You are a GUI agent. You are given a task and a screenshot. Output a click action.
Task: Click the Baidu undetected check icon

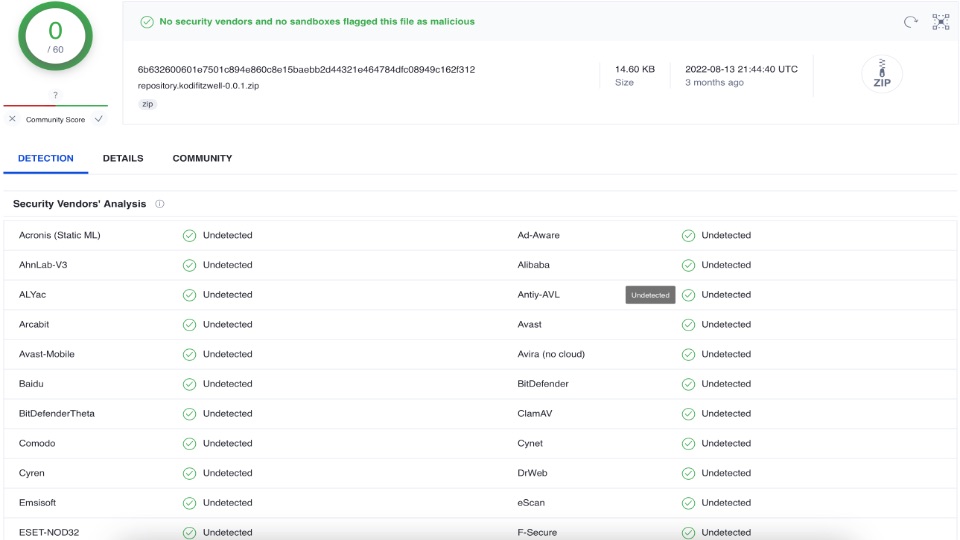pyautogui.click(x=189, y=384)
